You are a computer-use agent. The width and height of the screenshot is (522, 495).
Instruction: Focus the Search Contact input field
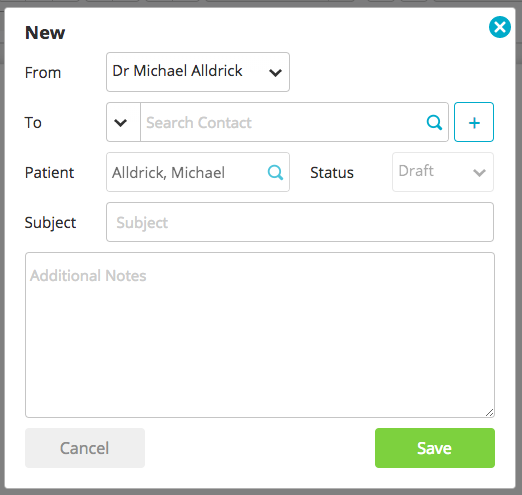(x=283, y=122)
